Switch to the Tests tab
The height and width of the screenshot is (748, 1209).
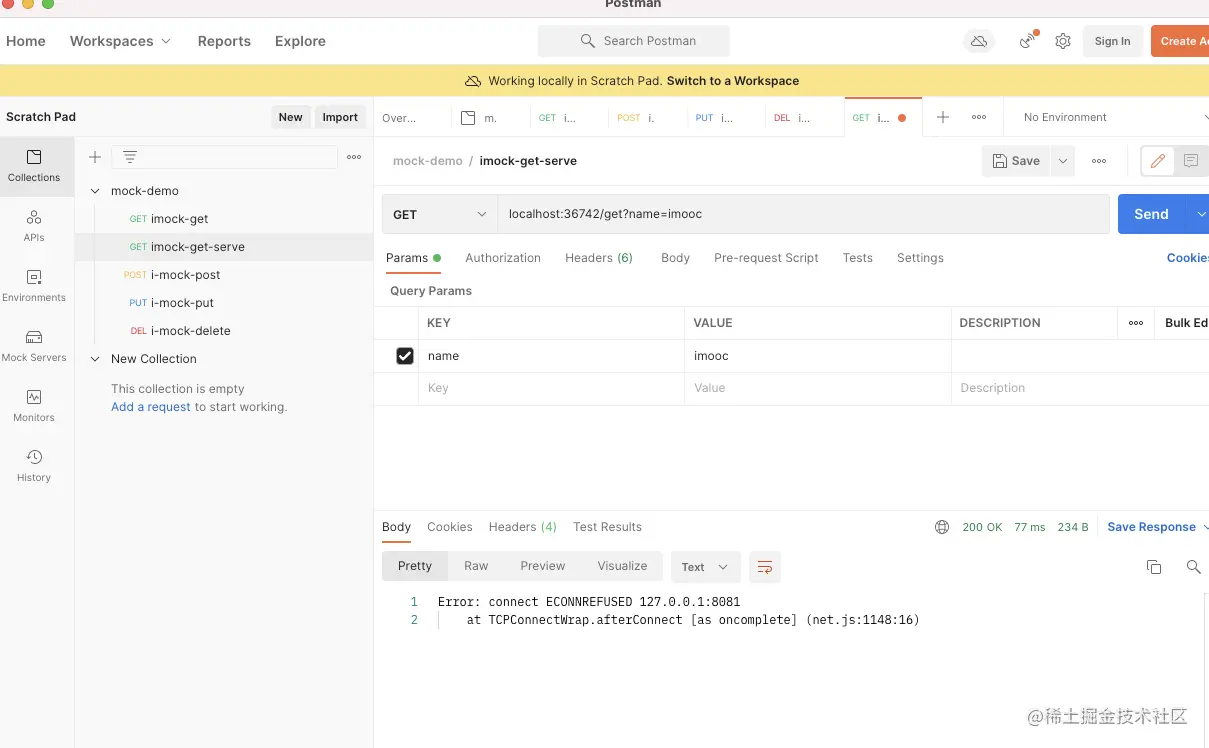(x=857, y=258)
